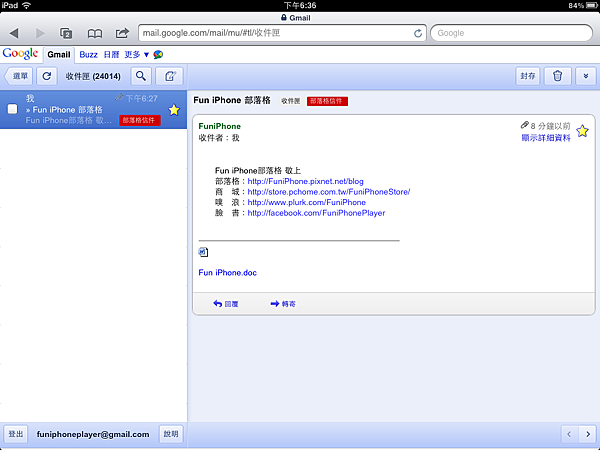
Task: Select the Fun iPhone conversation checkbox
Action: click(x=13, y=109)
